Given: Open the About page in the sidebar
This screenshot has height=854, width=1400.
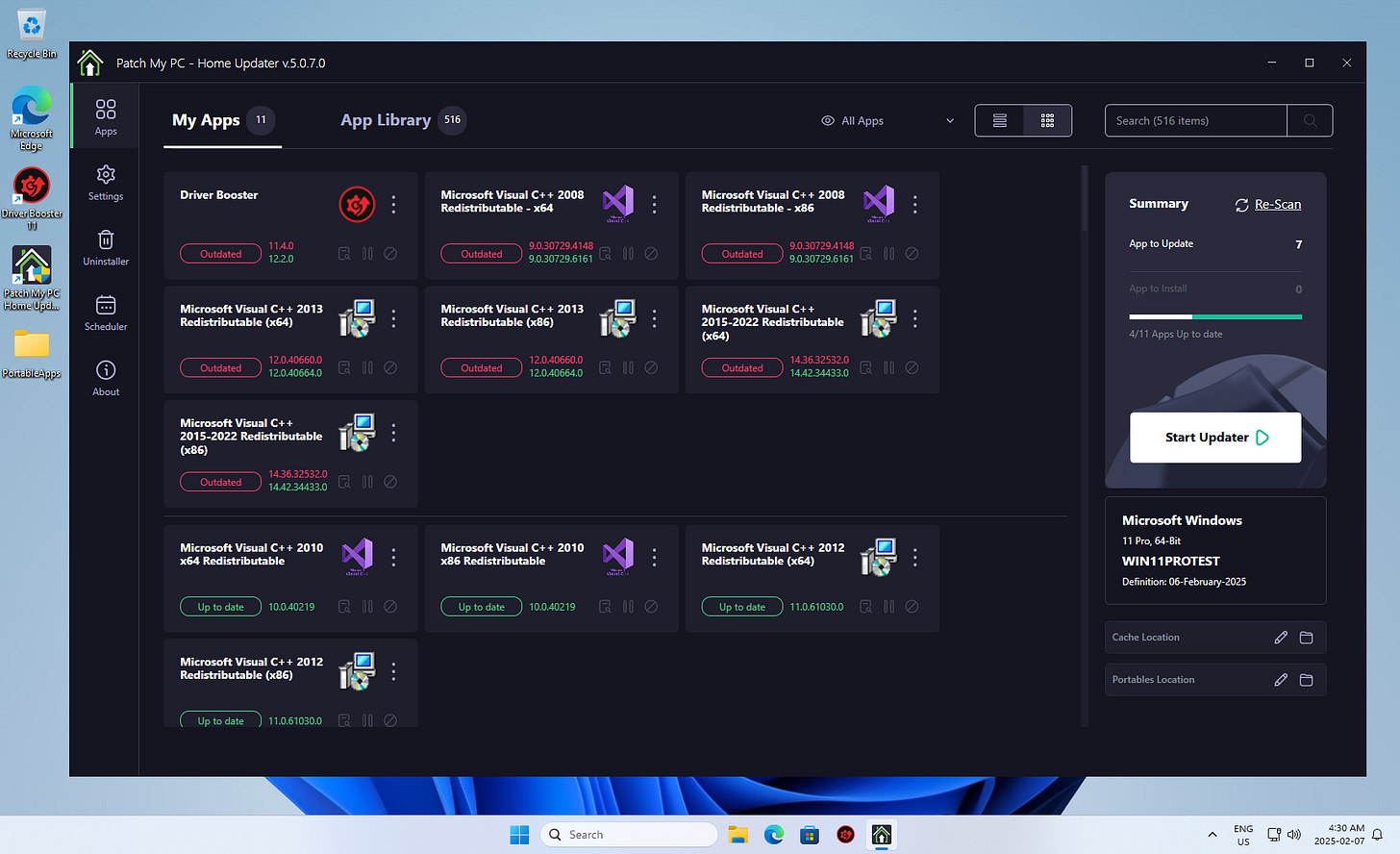Looking at the screenshot, I should [x=106, y=378].
